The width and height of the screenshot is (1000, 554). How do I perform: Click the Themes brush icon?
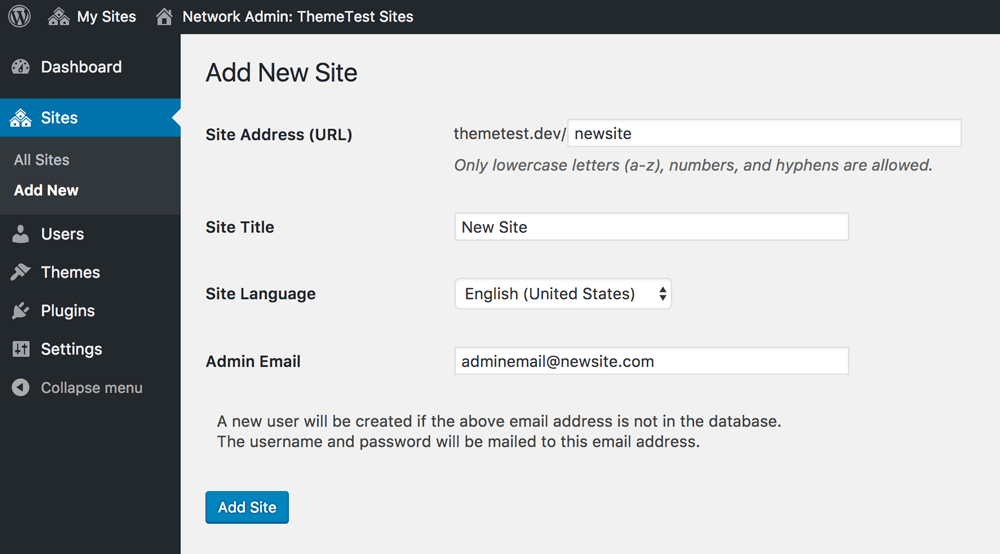tap(20, 272)
